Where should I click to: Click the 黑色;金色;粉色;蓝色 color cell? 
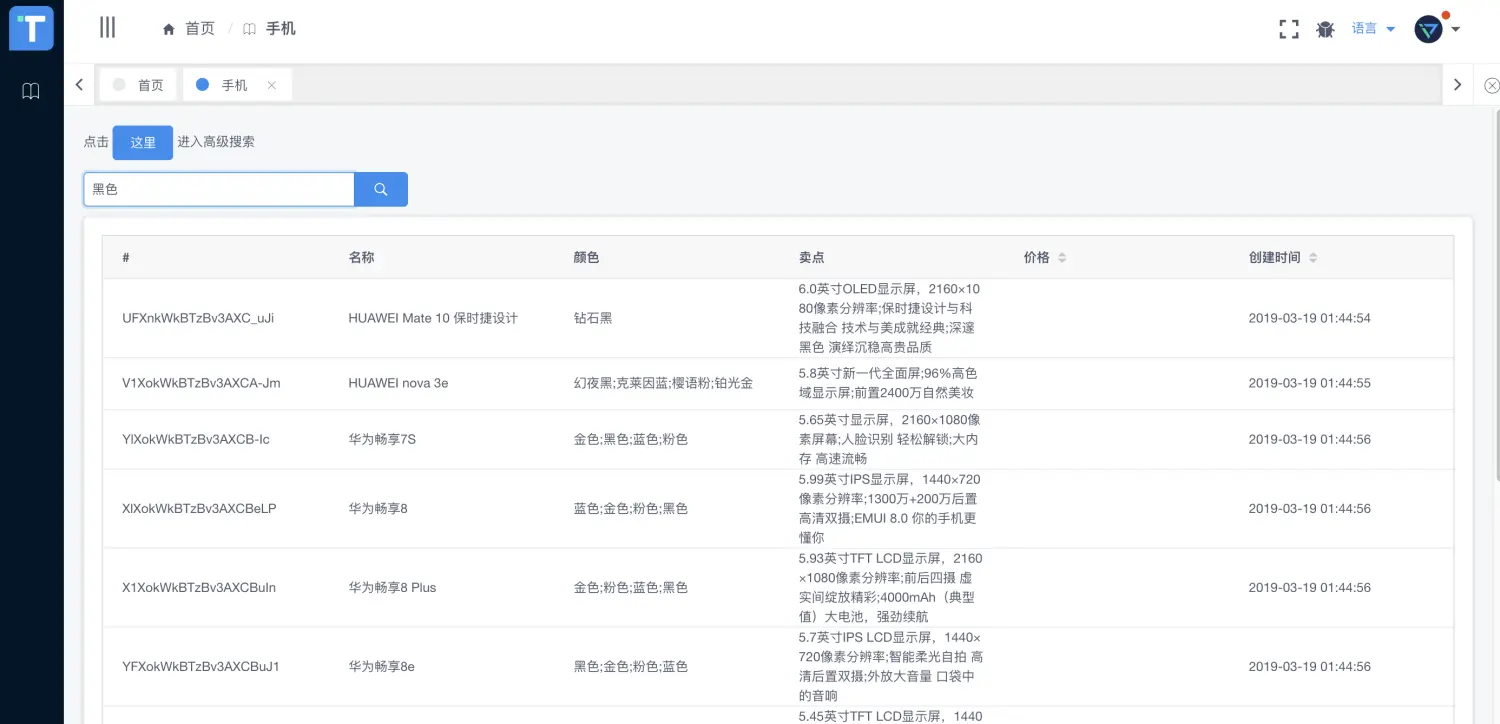tap(631, 667)
